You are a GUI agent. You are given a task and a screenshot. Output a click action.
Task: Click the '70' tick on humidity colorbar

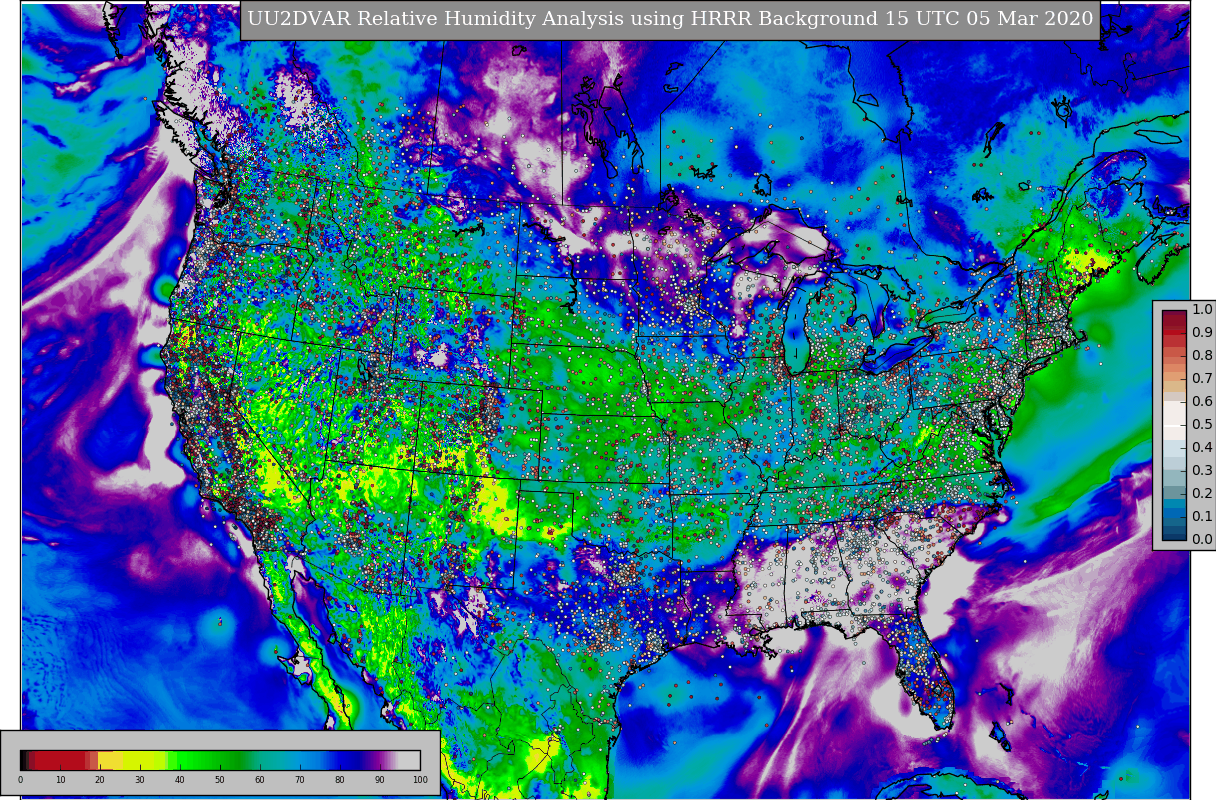point(300,780)
